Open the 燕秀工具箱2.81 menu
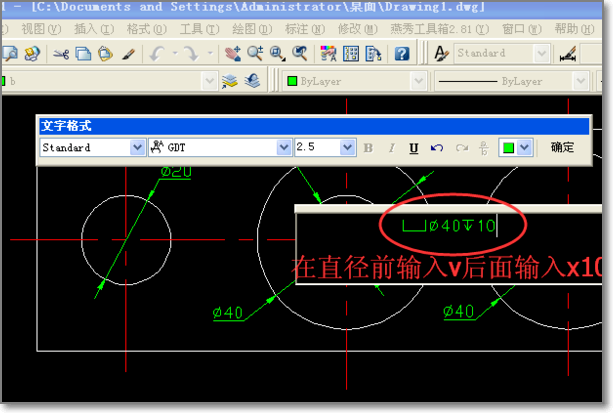Image resolution: width=613 pixels, height=413 pixels. click(x=440, y=29)
